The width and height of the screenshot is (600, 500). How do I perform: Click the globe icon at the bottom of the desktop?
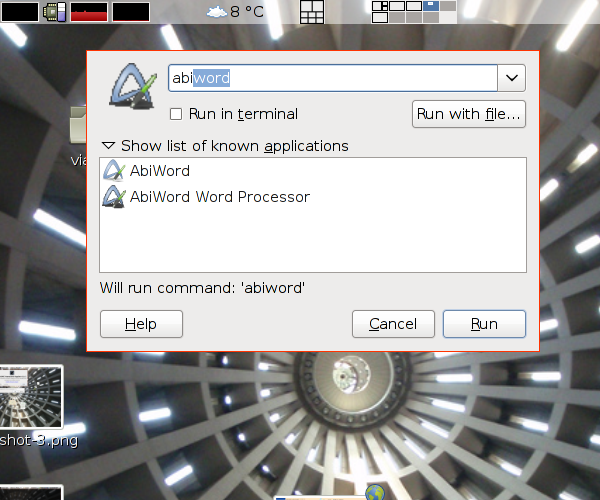click(x=375, y=491)
